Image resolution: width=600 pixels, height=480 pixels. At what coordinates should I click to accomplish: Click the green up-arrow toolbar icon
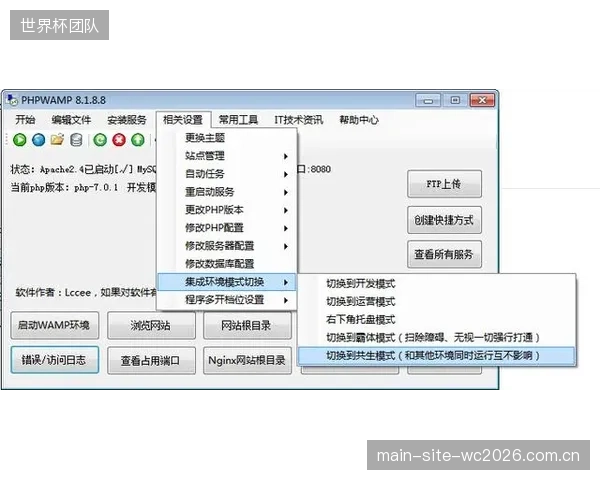pos(138,140)
